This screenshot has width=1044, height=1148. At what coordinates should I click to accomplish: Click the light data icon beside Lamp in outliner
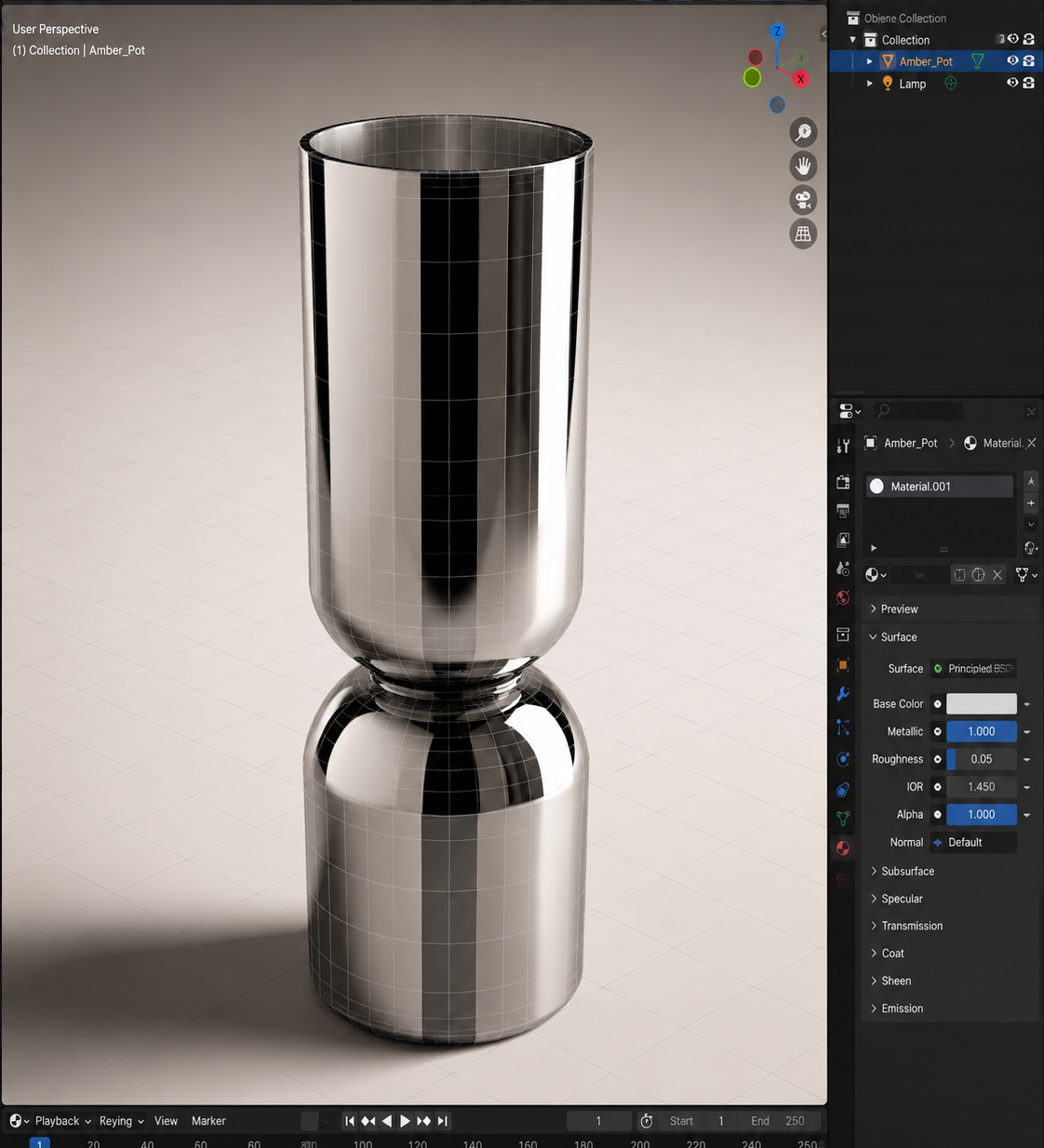point(951,84)
